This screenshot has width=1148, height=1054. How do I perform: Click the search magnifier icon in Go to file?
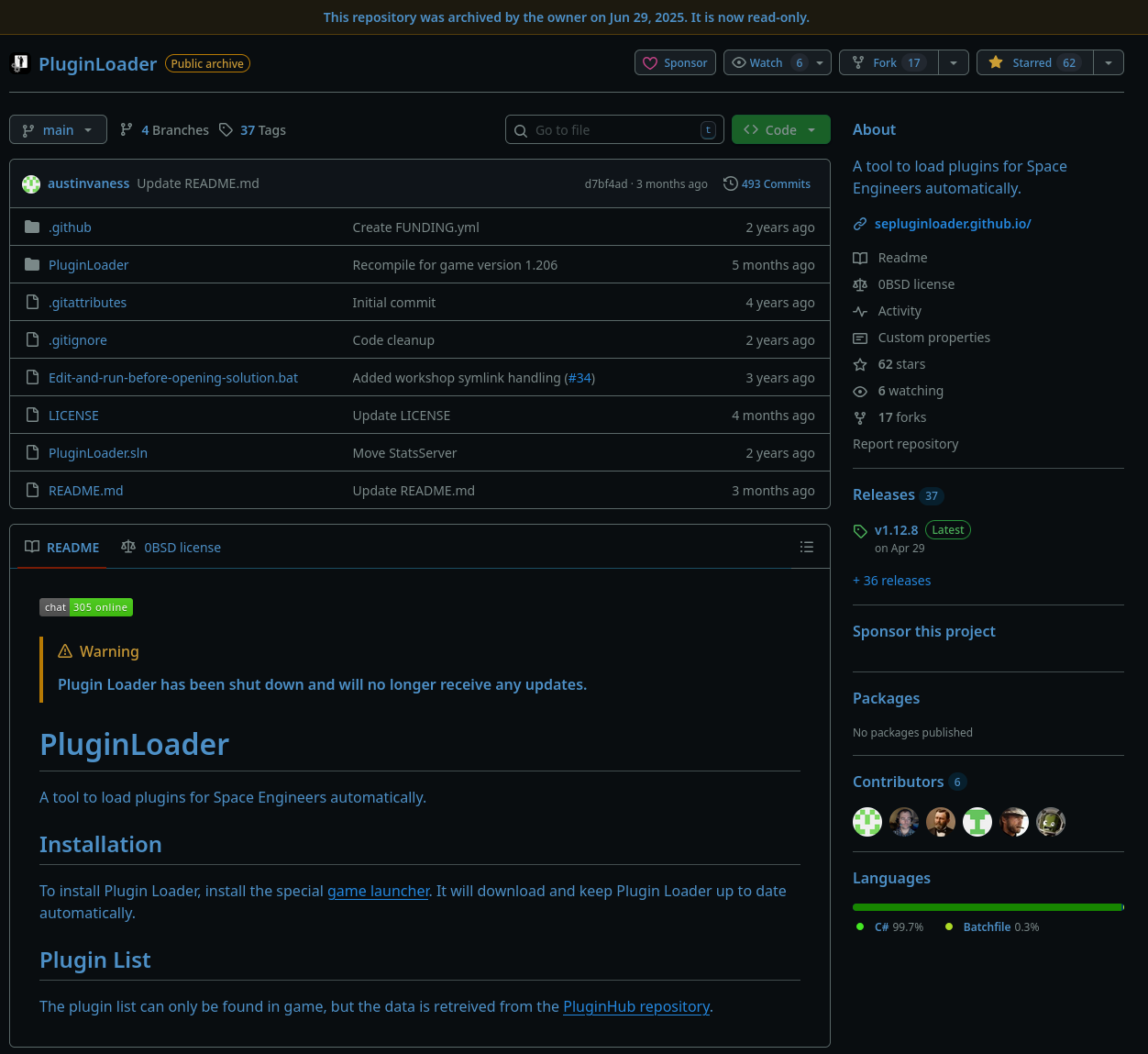tap(521, 130)
